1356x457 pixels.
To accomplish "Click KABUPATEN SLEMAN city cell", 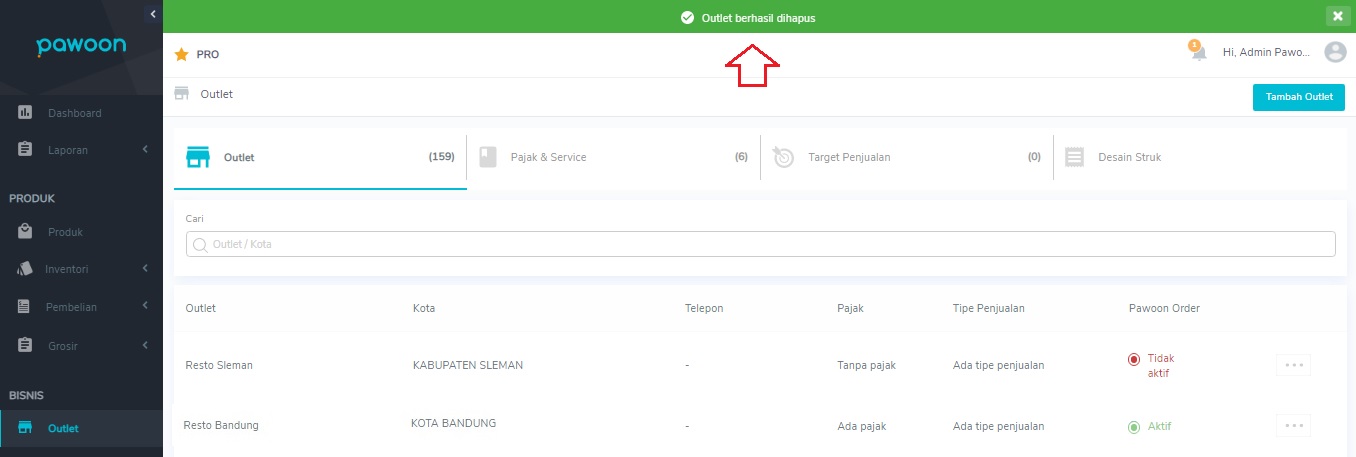I will (x=468, y=365).
